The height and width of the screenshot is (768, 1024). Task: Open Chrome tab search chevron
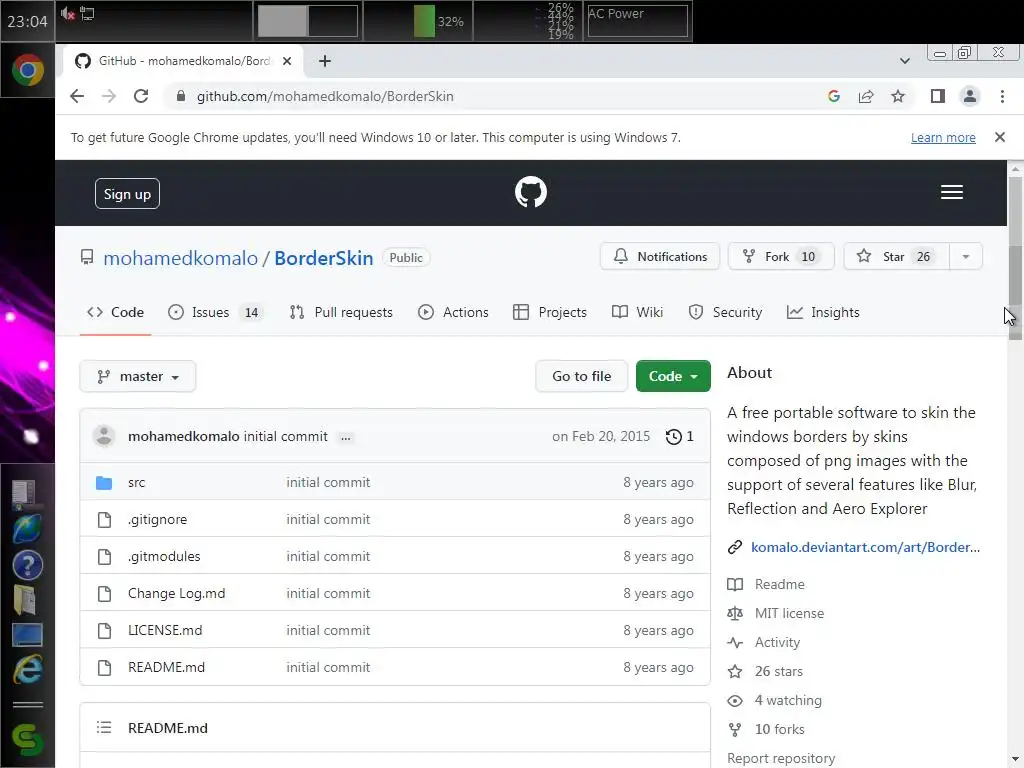pyautogui.click(x=904, y=61)
